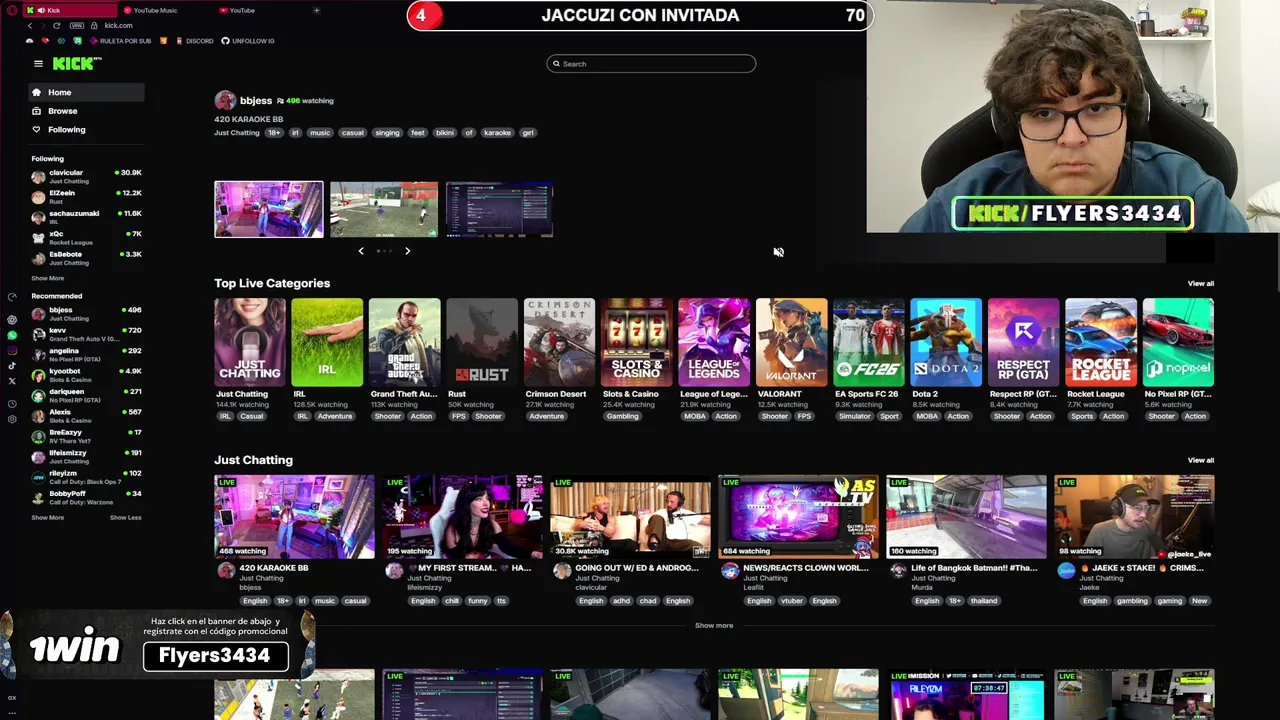Expand Recommended list with Show More
Image resolution: width=1280 pixels, height=720 pixels.
pyautogui.click(x=47, y=517)
